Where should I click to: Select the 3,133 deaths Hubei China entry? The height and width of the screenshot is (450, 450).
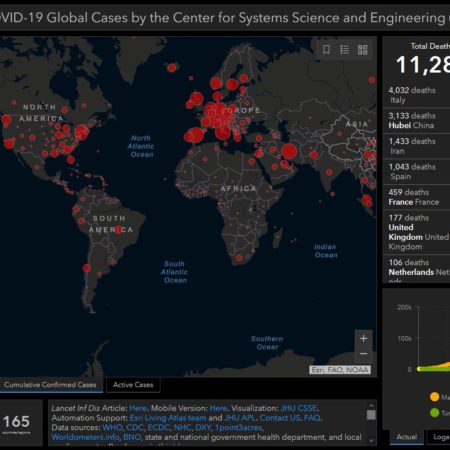coord(417,121)
